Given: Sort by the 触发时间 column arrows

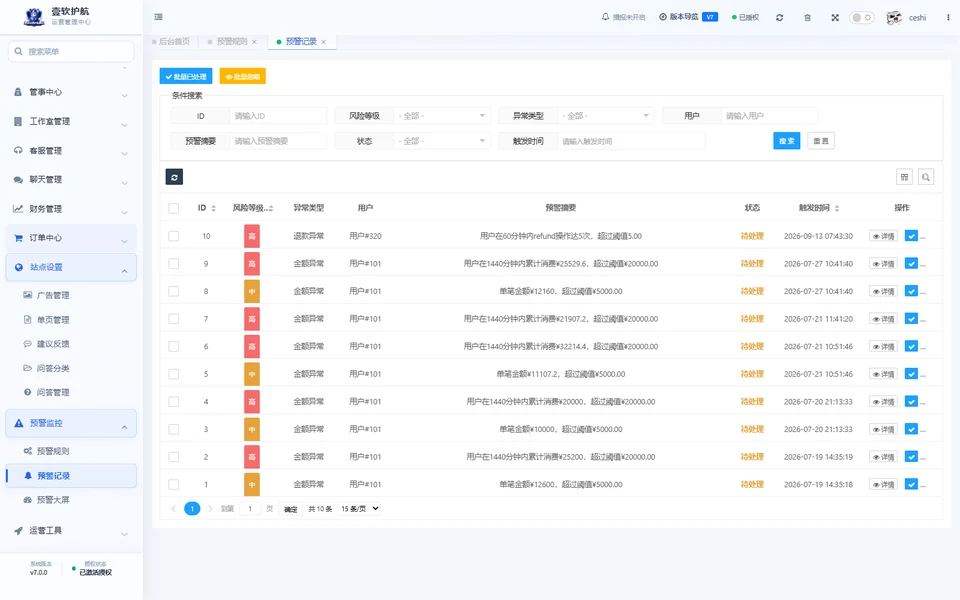Looking at the screenshot, I should (x=837, y=208).
